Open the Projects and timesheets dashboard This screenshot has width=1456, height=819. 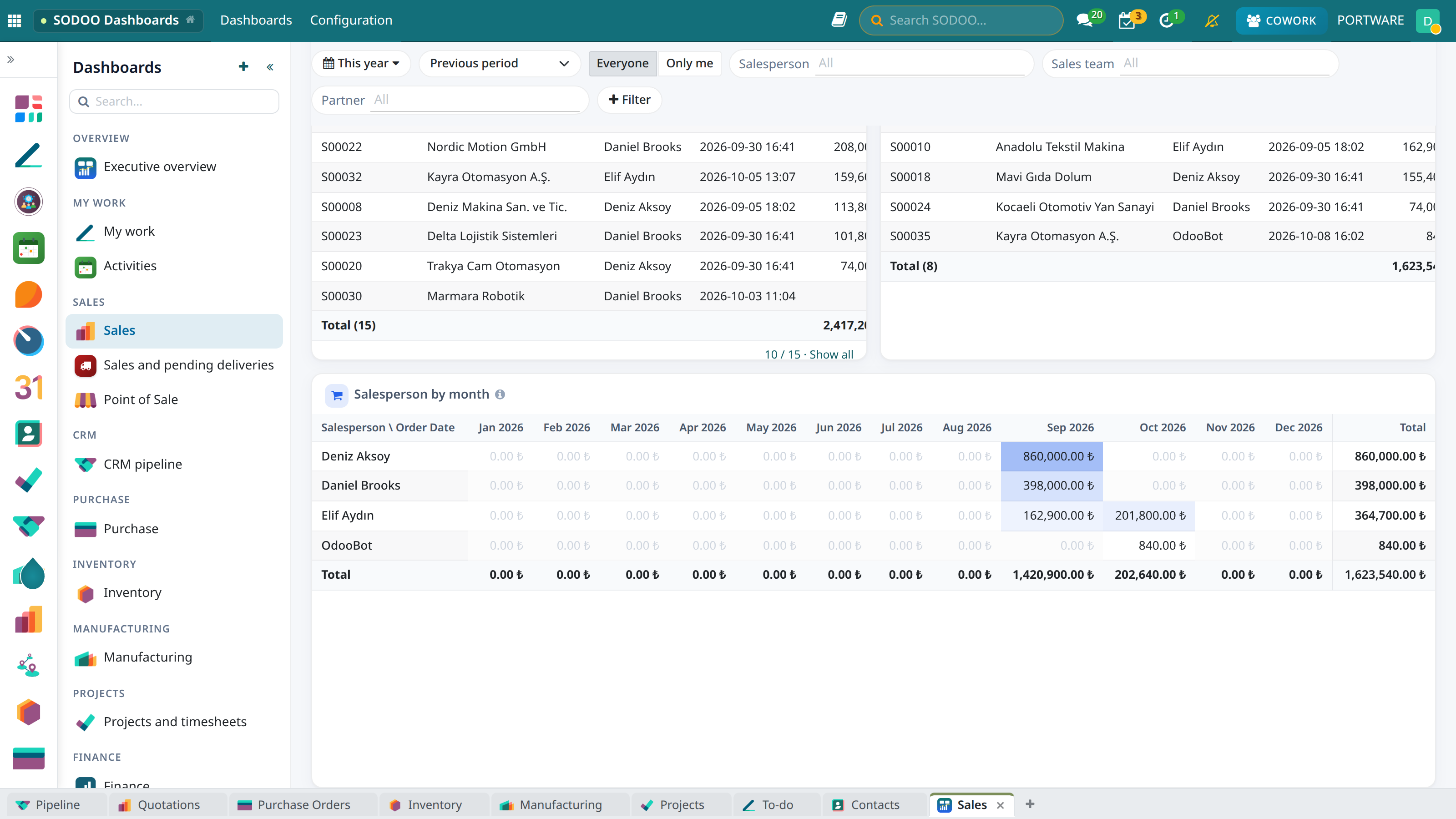tap(174, 722)
